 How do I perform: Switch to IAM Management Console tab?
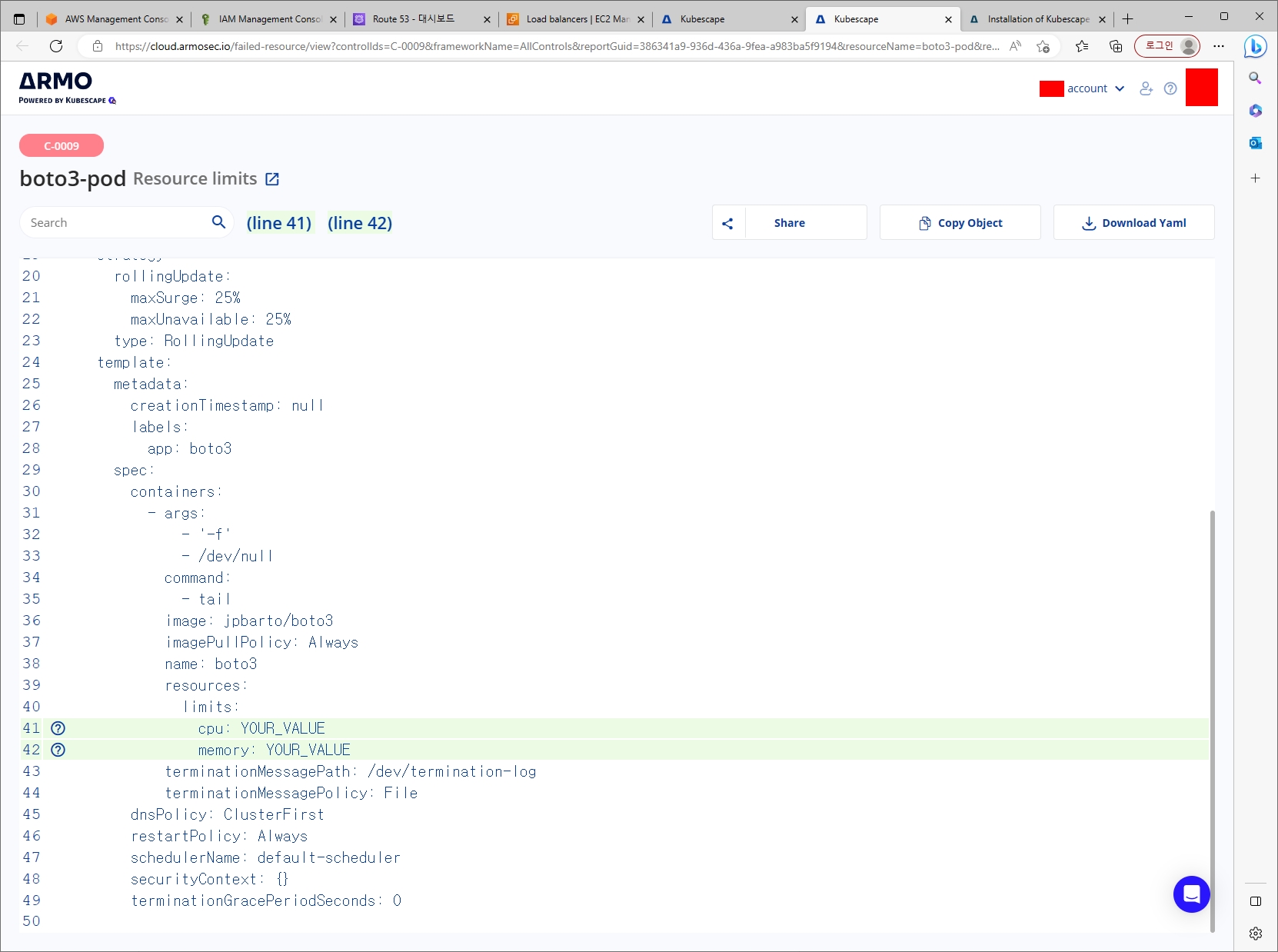pos(268,19)
